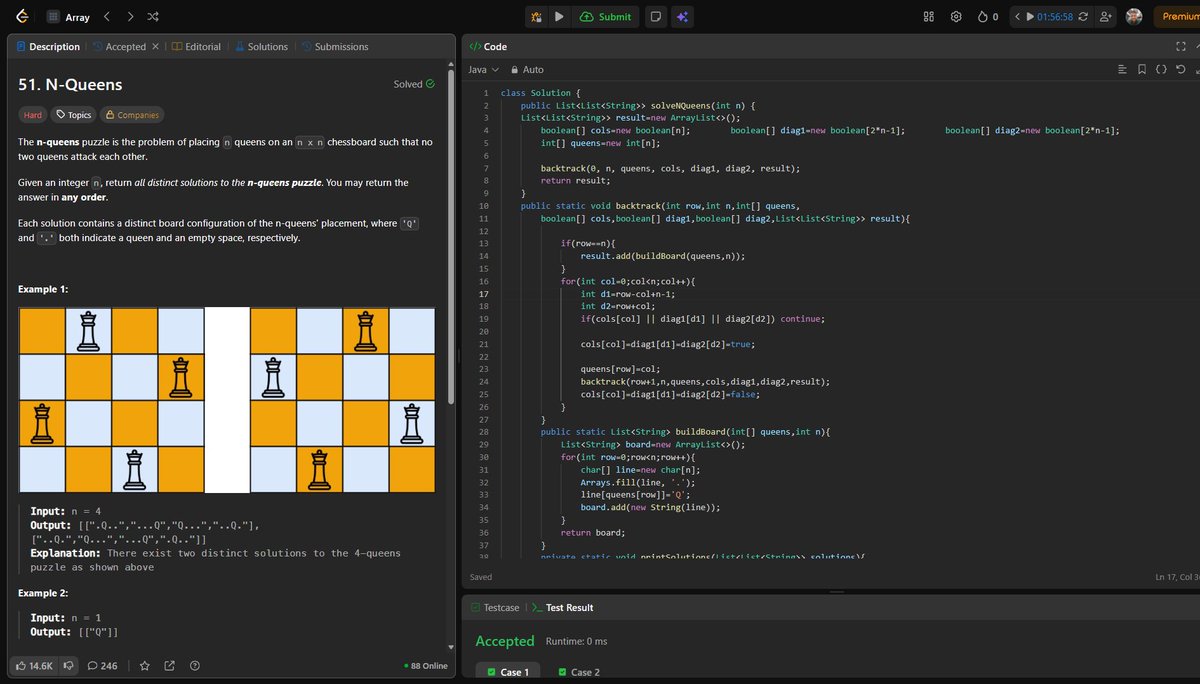
Task: Reset the timer with refresh icon
Action: (1083, 17)
